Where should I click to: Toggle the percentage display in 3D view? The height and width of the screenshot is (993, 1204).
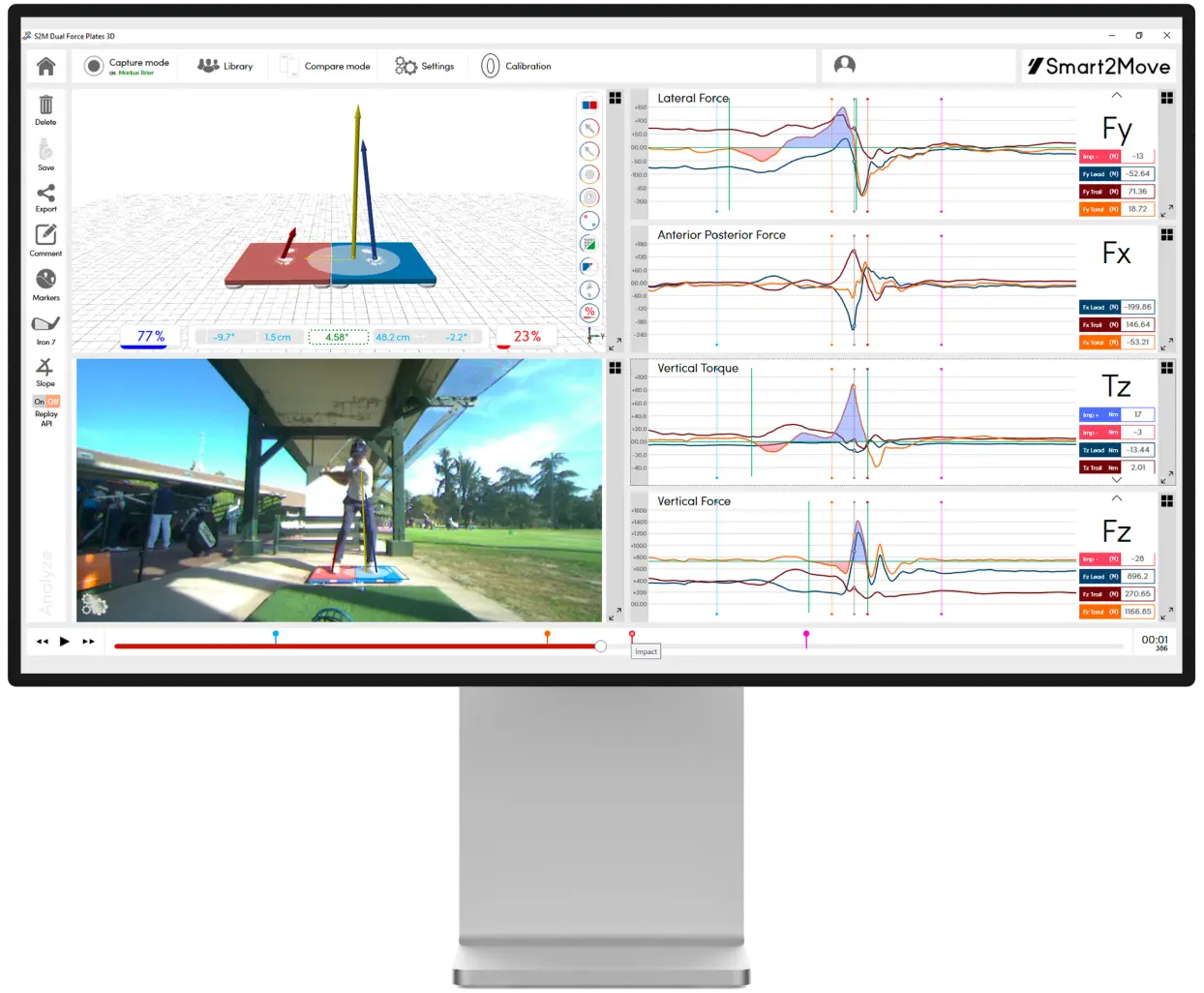tap(589, 312)
